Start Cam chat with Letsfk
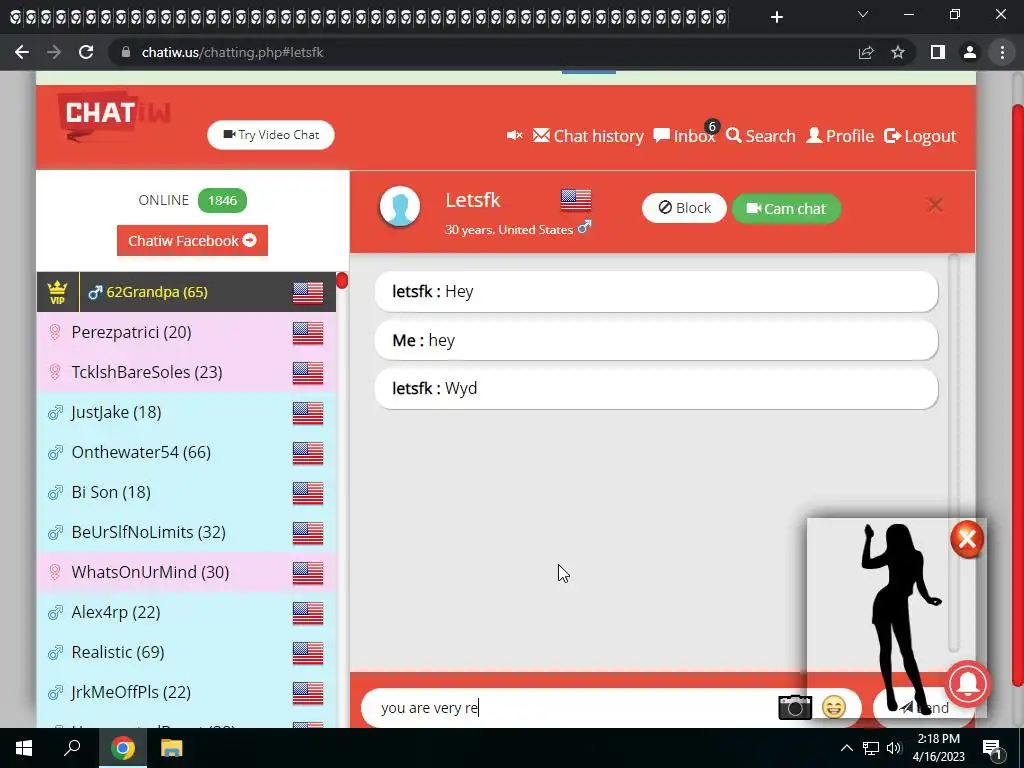This screenshot has height=768, width=1024. coord(786,208)
